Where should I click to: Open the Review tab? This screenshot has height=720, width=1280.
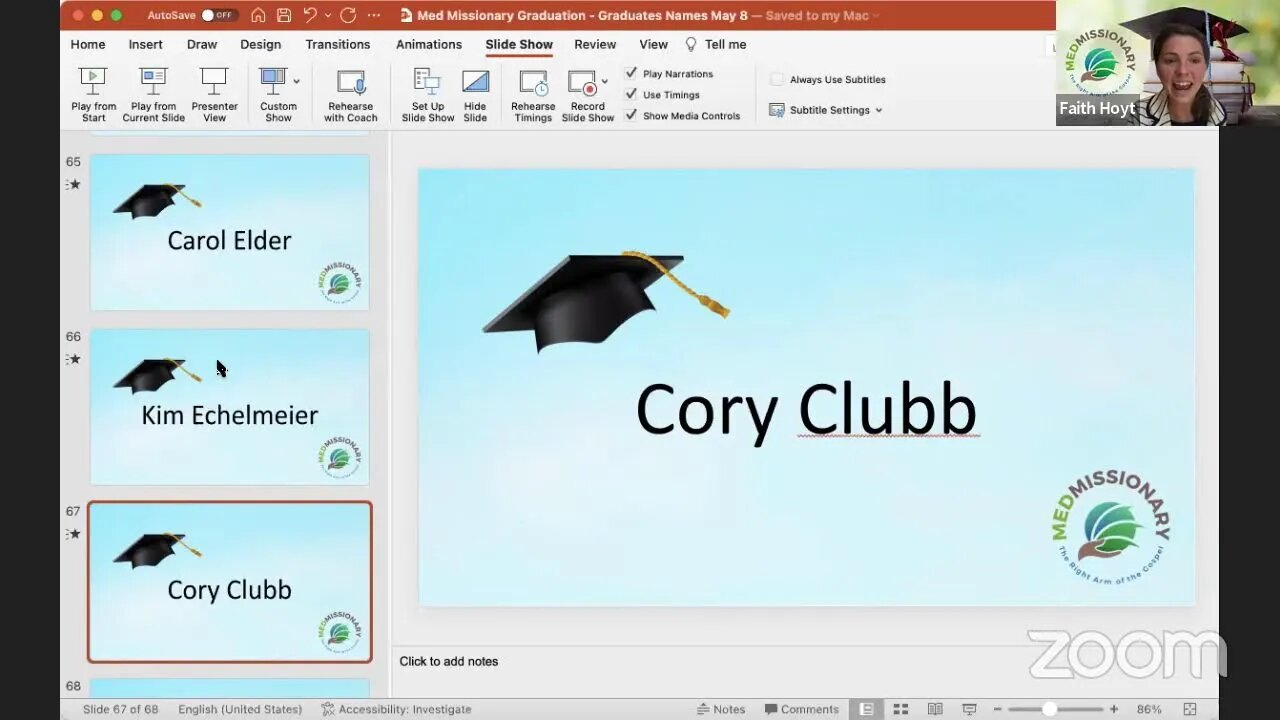click(x=595, y=44)
